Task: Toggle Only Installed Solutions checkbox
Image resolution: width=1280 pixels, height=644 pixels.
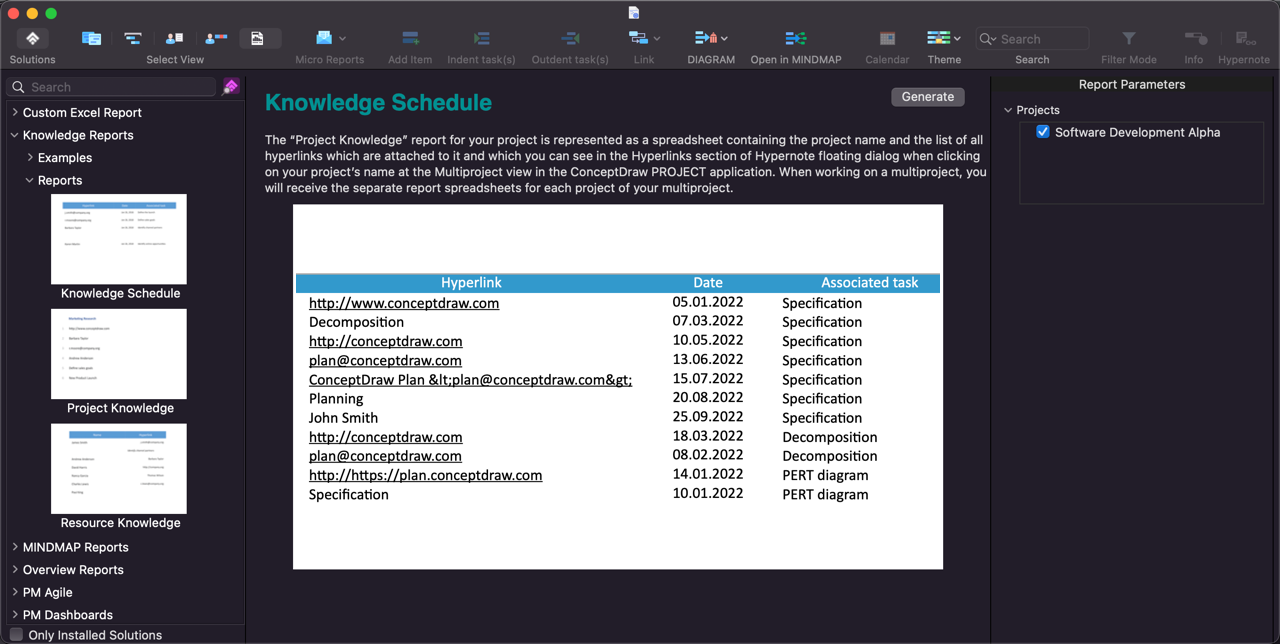Action: coord(16,635)
